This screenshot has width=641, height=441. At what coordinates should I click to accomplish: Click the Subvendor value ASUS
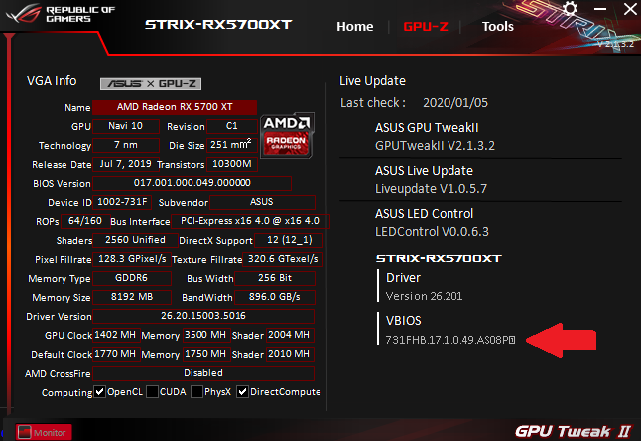pos(262,202)
